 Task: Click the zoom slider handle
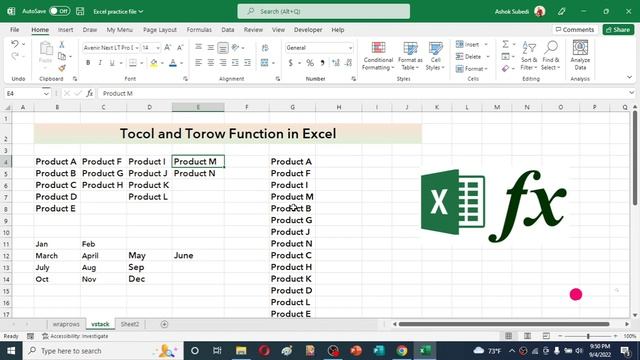click(x=588, y=336)
